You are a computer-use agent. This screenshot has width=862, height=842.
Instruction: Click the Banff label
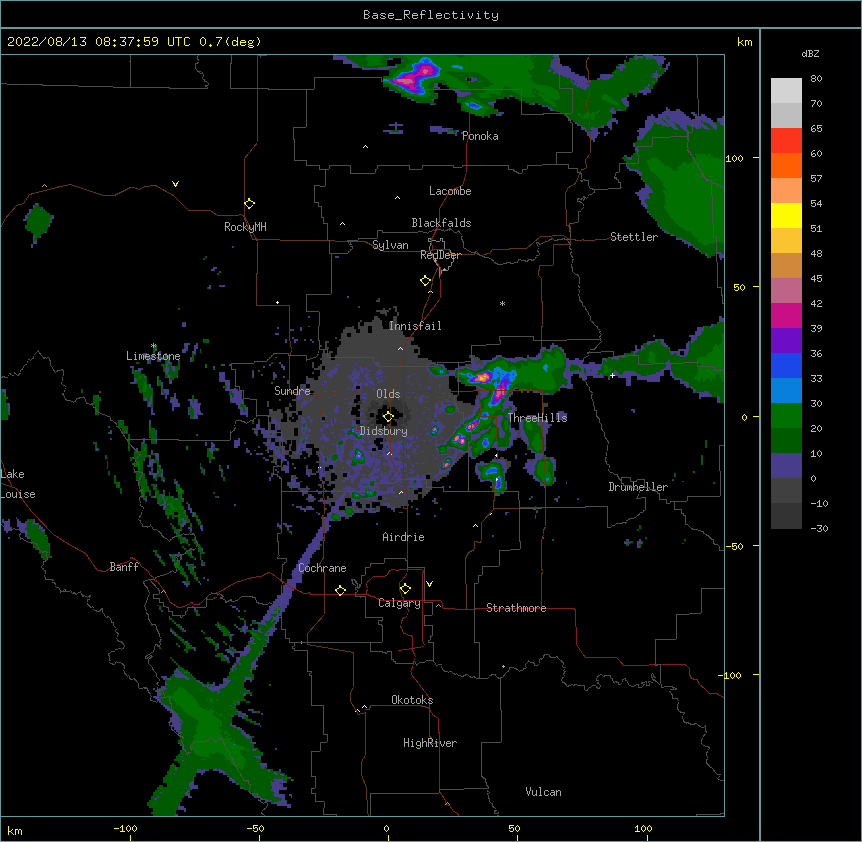pos(124,567)
